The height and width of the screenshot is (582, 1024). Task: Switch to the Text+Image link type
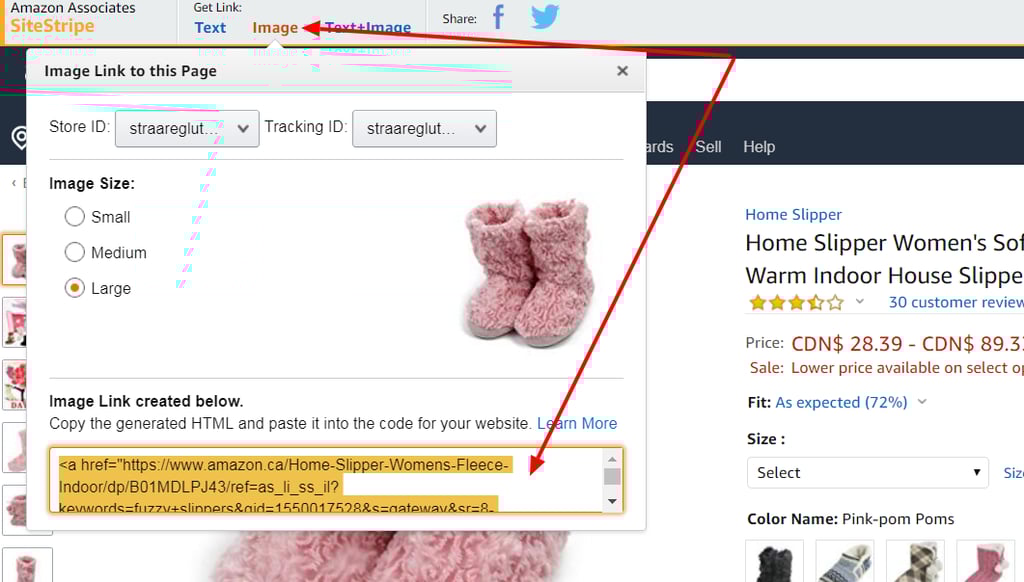367,27
